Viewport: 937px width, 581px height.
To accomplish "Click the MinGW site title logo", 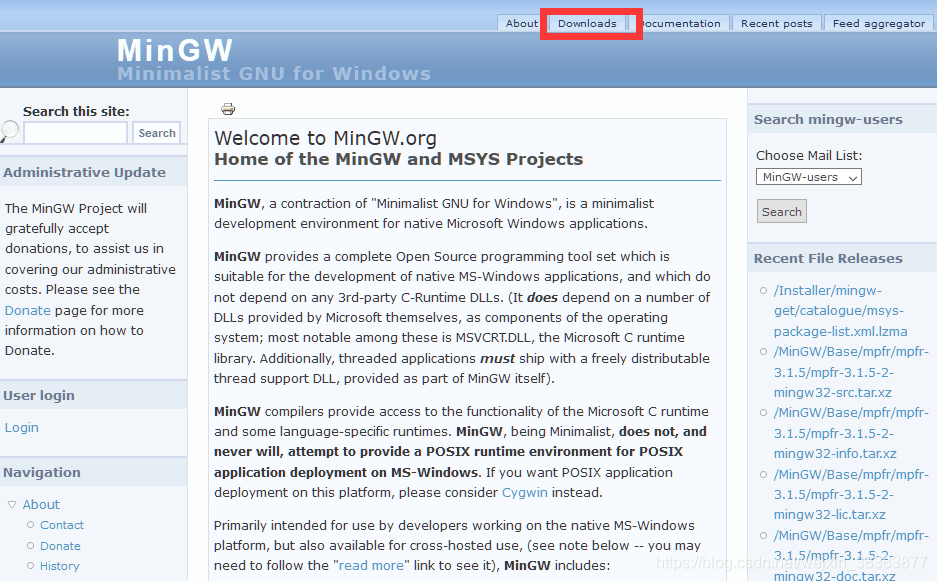I will point(175,50).
